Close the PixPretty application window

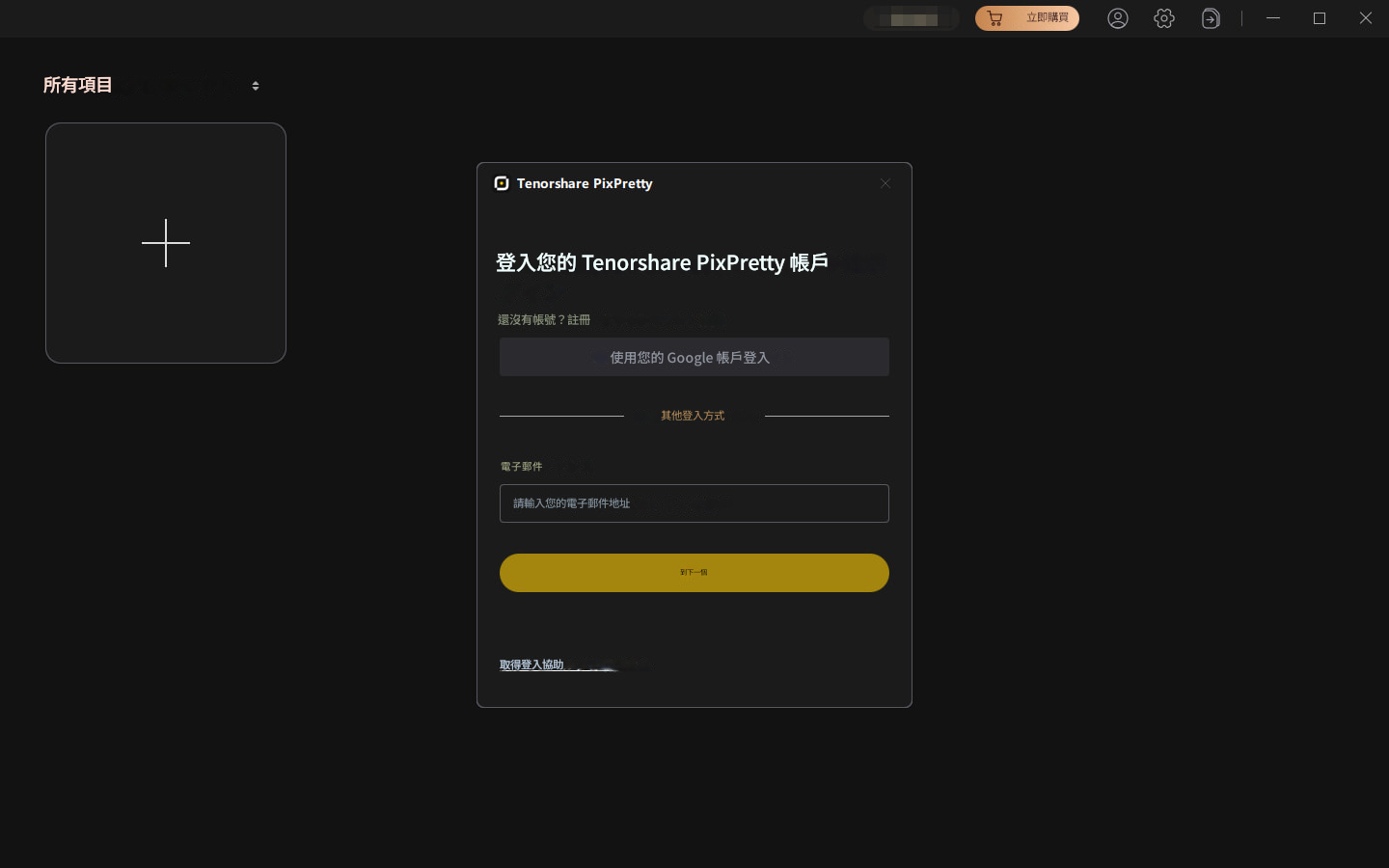tap(1365, 18)
